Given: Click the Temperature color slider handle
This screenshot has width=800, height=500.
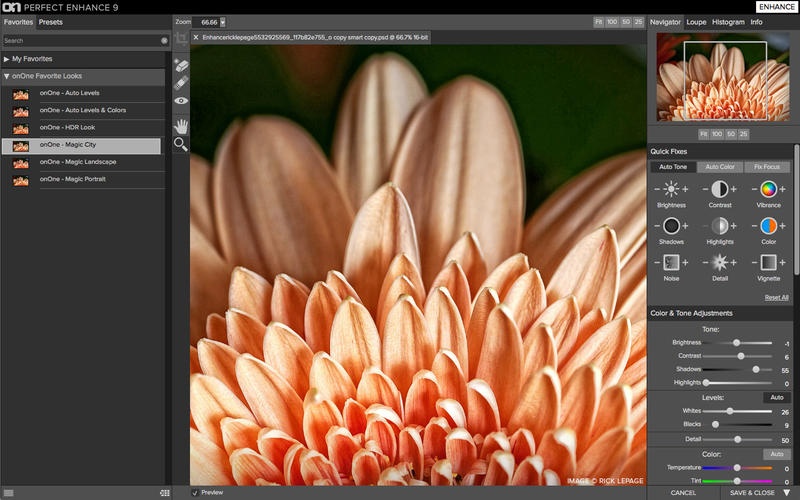Looking at the screenshot, I should (737, 467).
